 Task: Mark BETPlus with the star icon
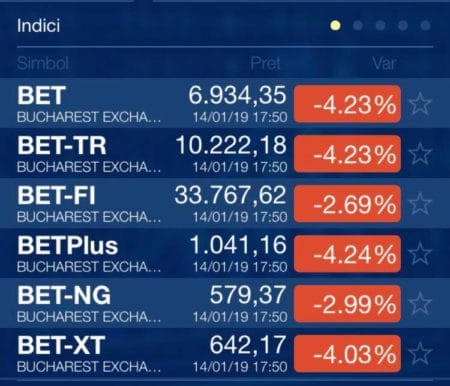pos(420,254)
